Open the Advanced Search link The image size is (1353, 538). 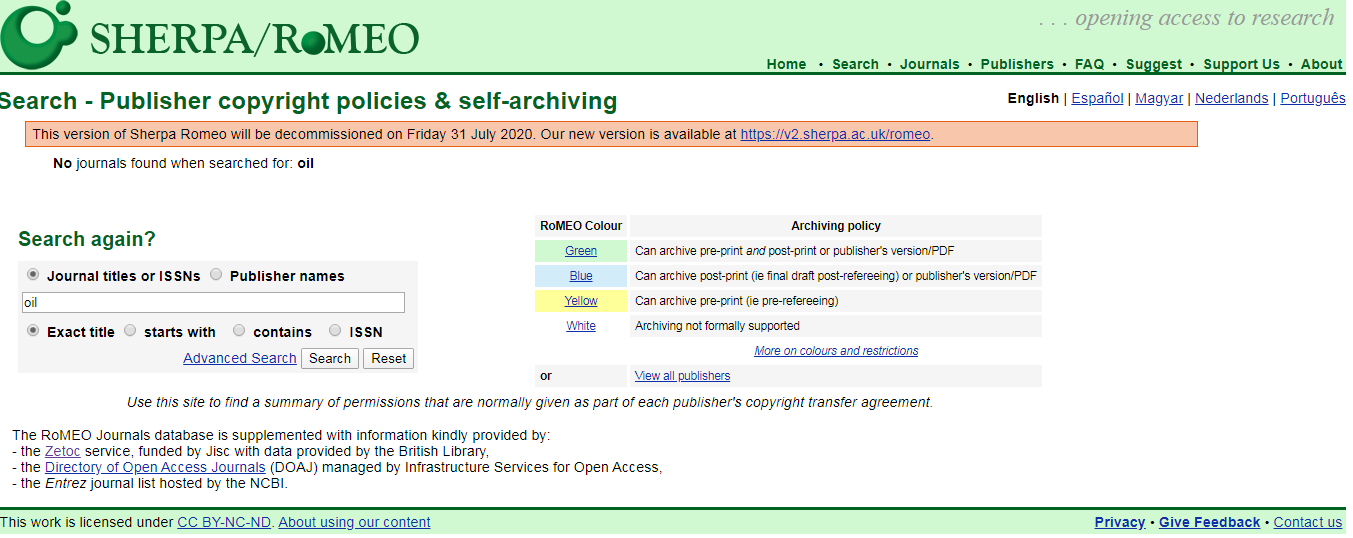(x=240, y=358)
